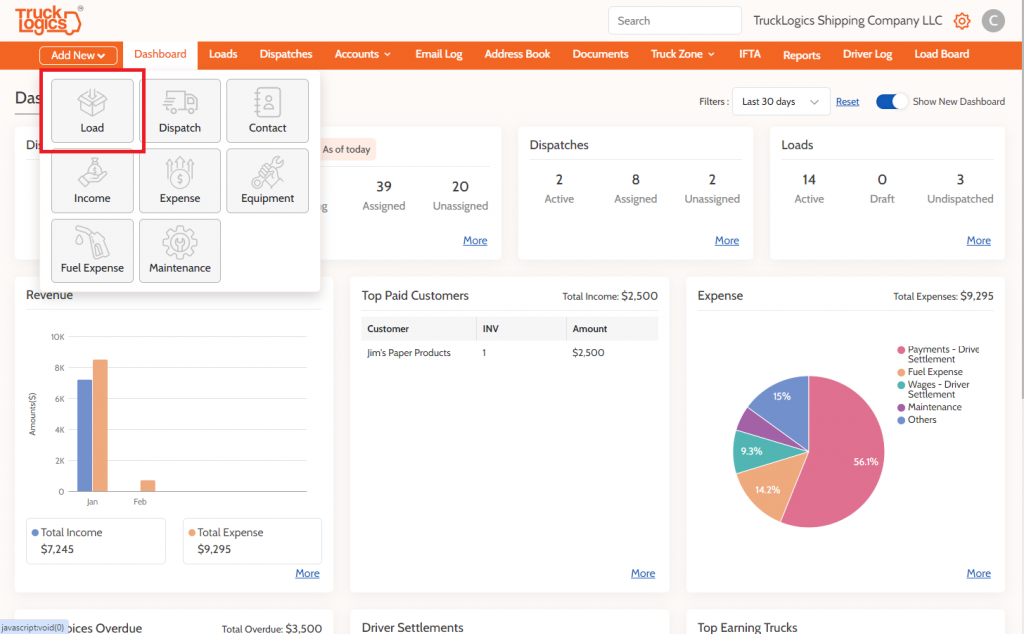Open the Driver Log page
This screenshot has height=634, width=1024.
[867, 54]
